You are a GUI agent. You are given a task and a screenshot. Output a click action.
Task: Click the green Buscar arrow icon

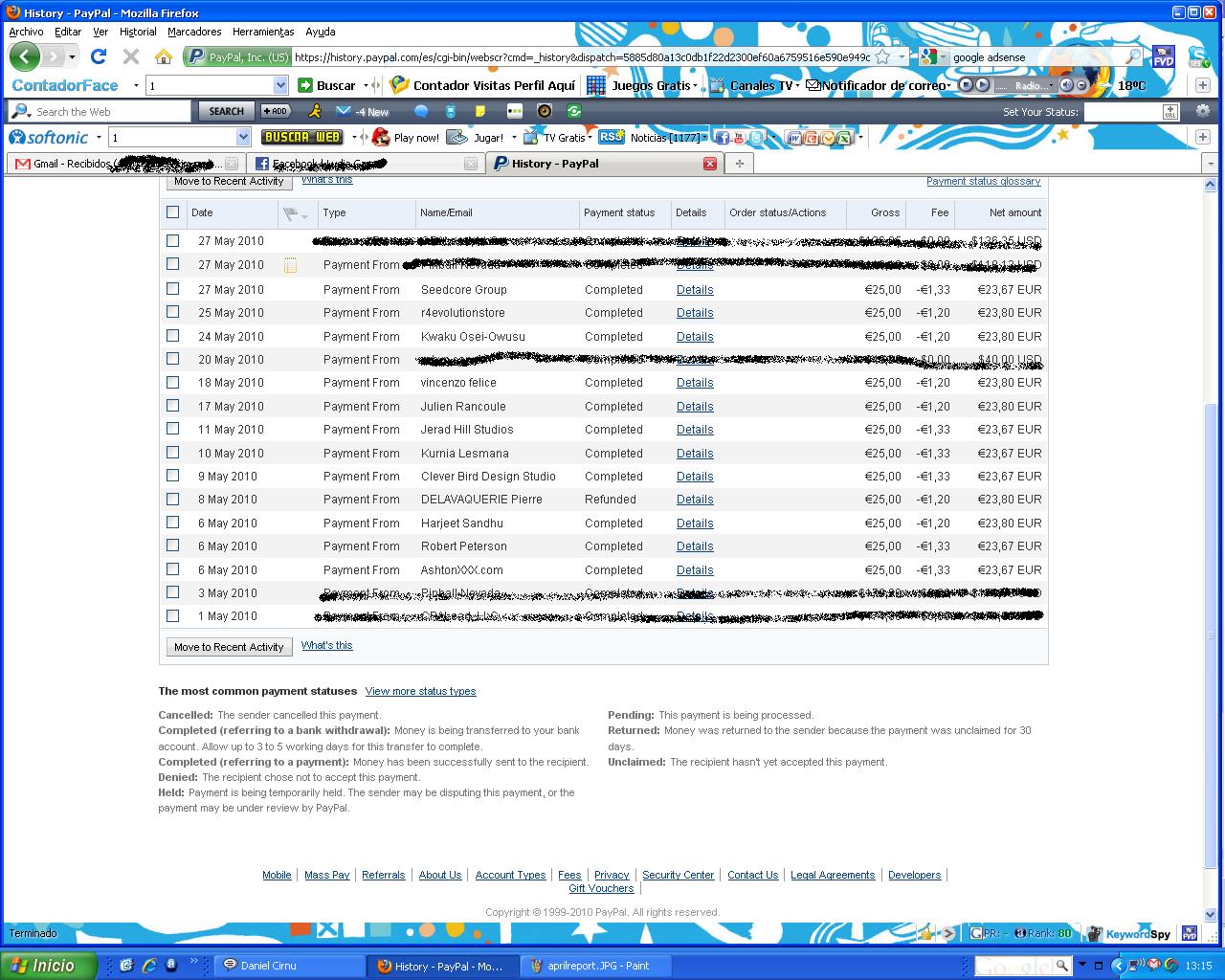point(305,85)
